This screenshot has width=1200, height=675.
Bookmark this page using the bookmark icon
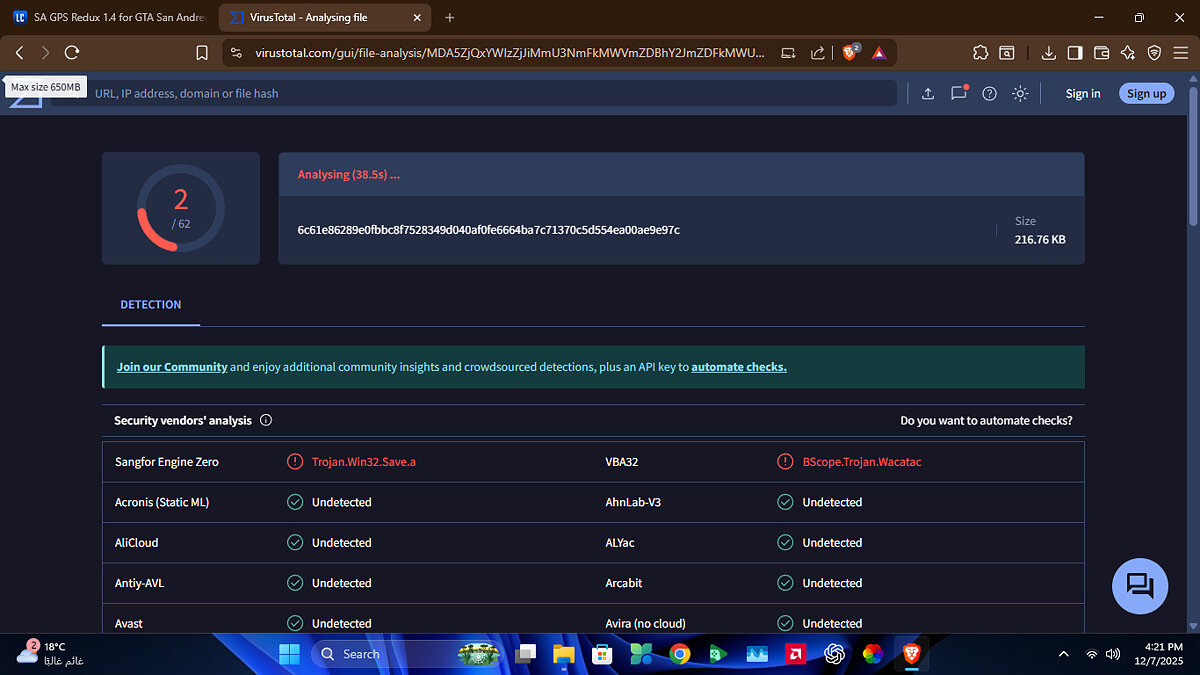(202, 53)
